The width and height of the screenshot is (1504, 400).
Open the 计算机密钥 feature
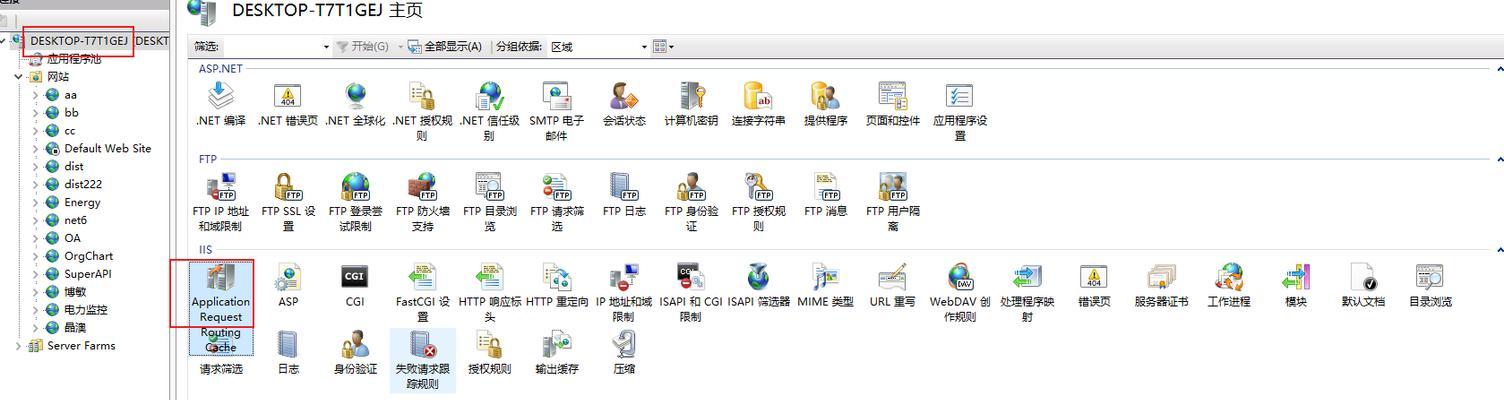click(691, 105)
